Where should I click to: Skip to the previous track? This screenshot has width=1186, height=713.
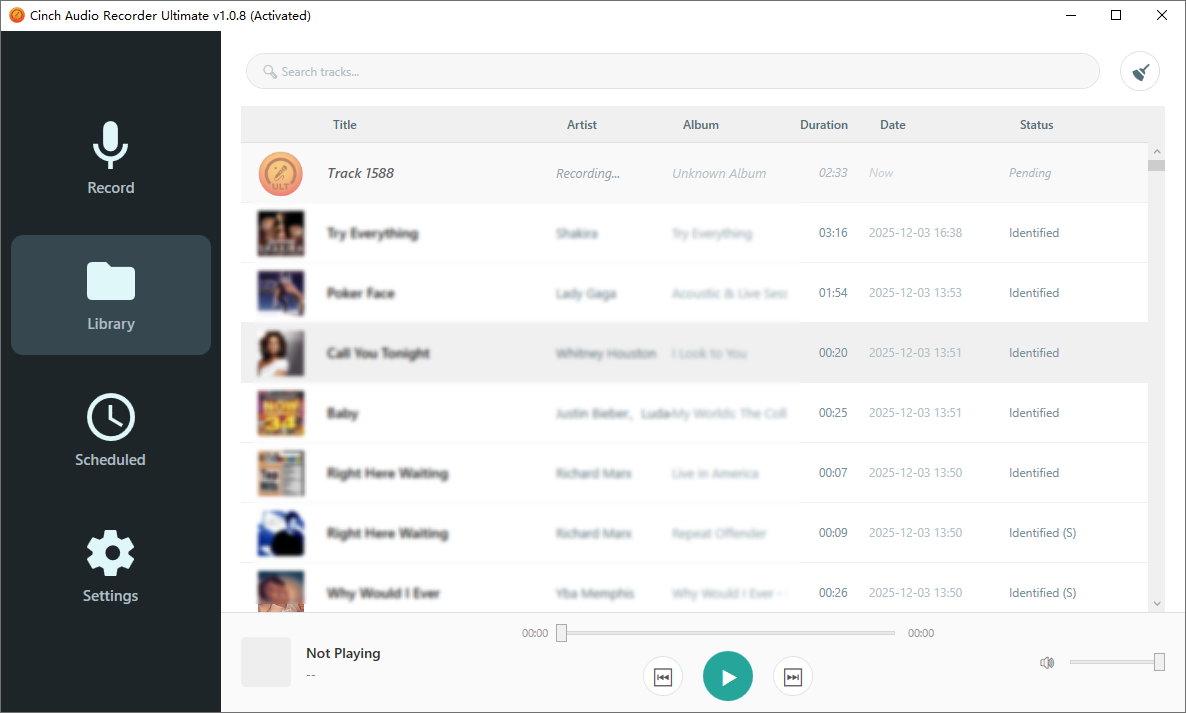(x=662, y=677)
